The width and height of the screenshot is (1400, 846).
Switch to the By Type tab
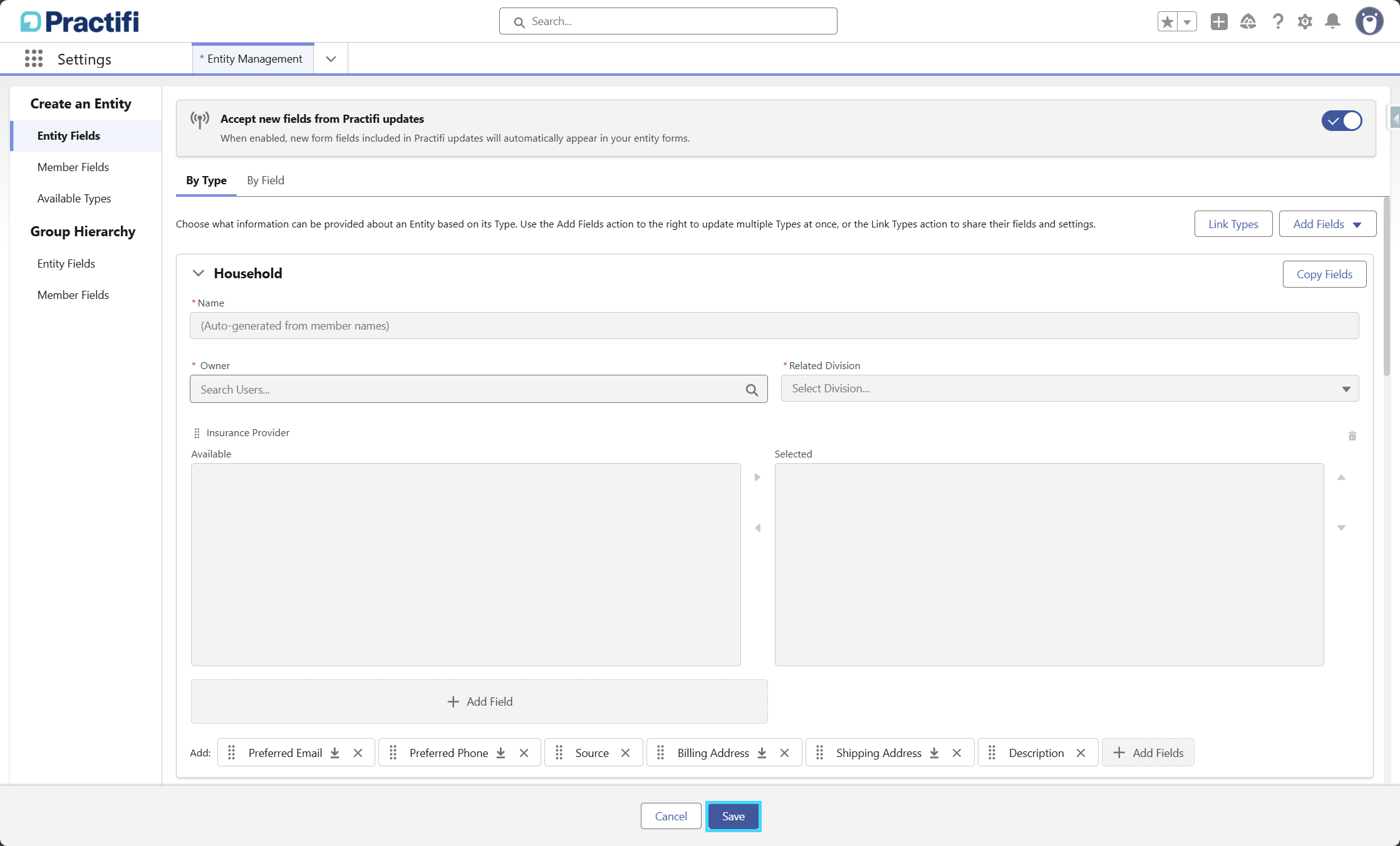click(206, 180)
